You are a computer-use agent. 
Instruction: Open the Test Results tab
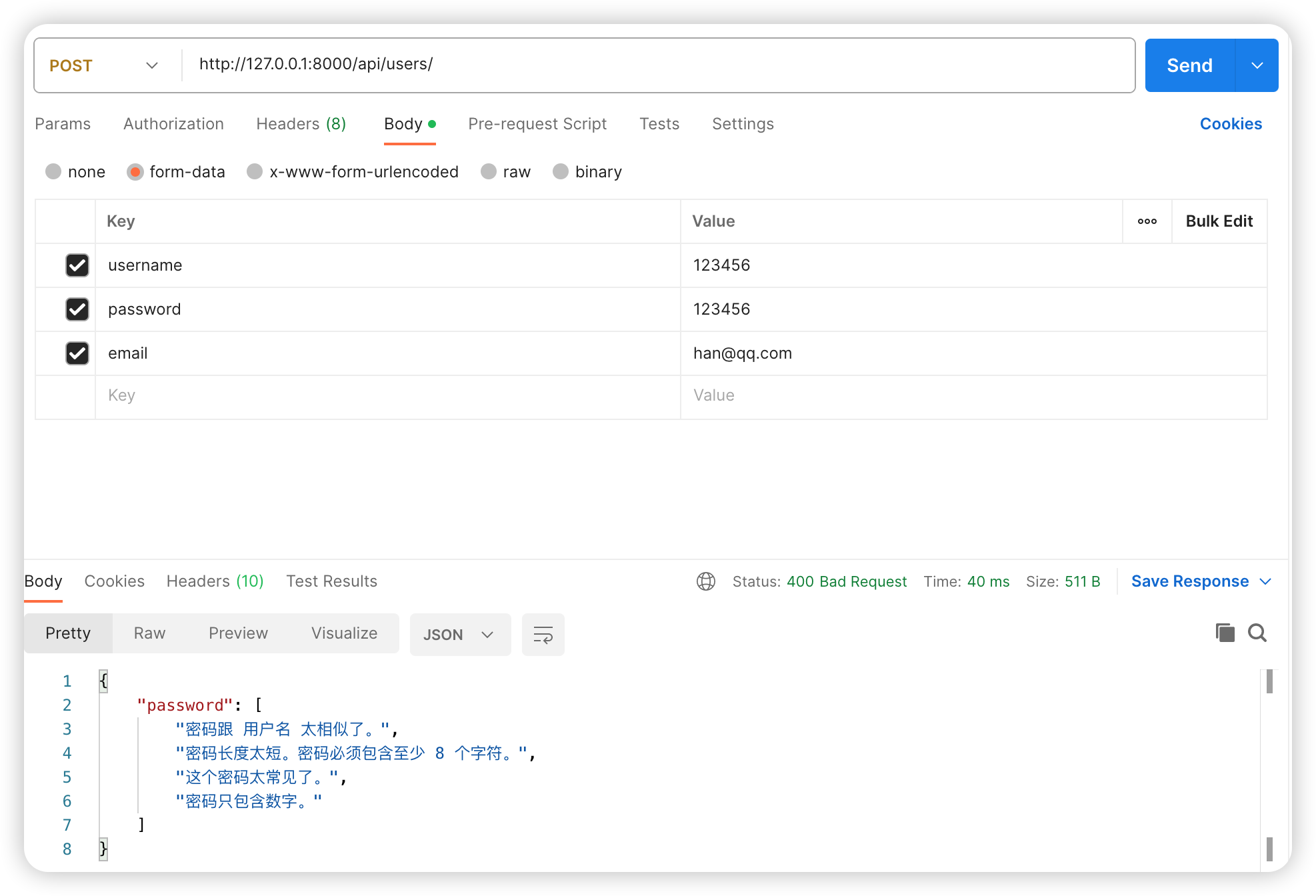click(x=331, y=581)
